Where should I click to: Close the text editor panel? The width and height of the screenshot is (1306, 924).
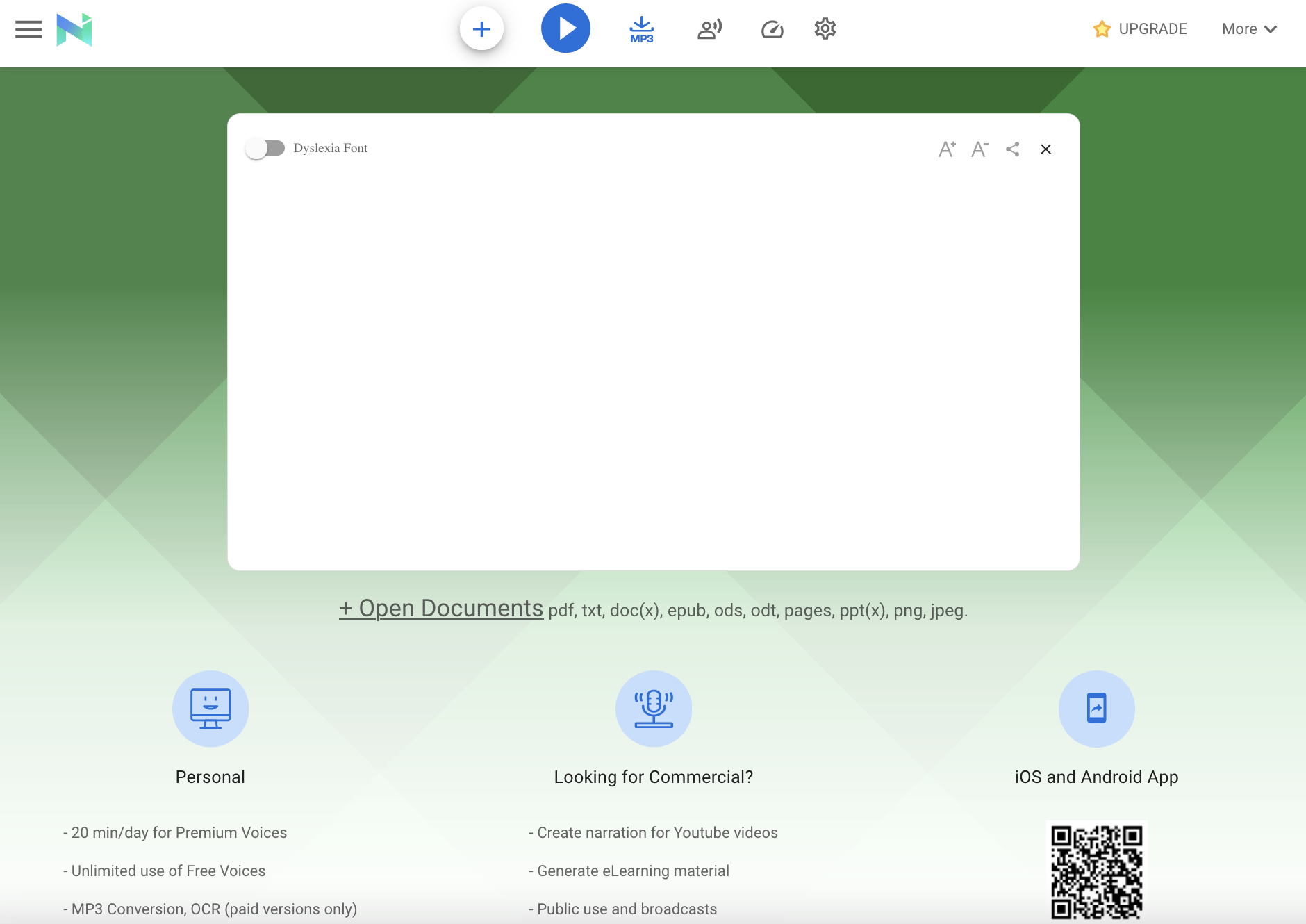(1045, 149)
